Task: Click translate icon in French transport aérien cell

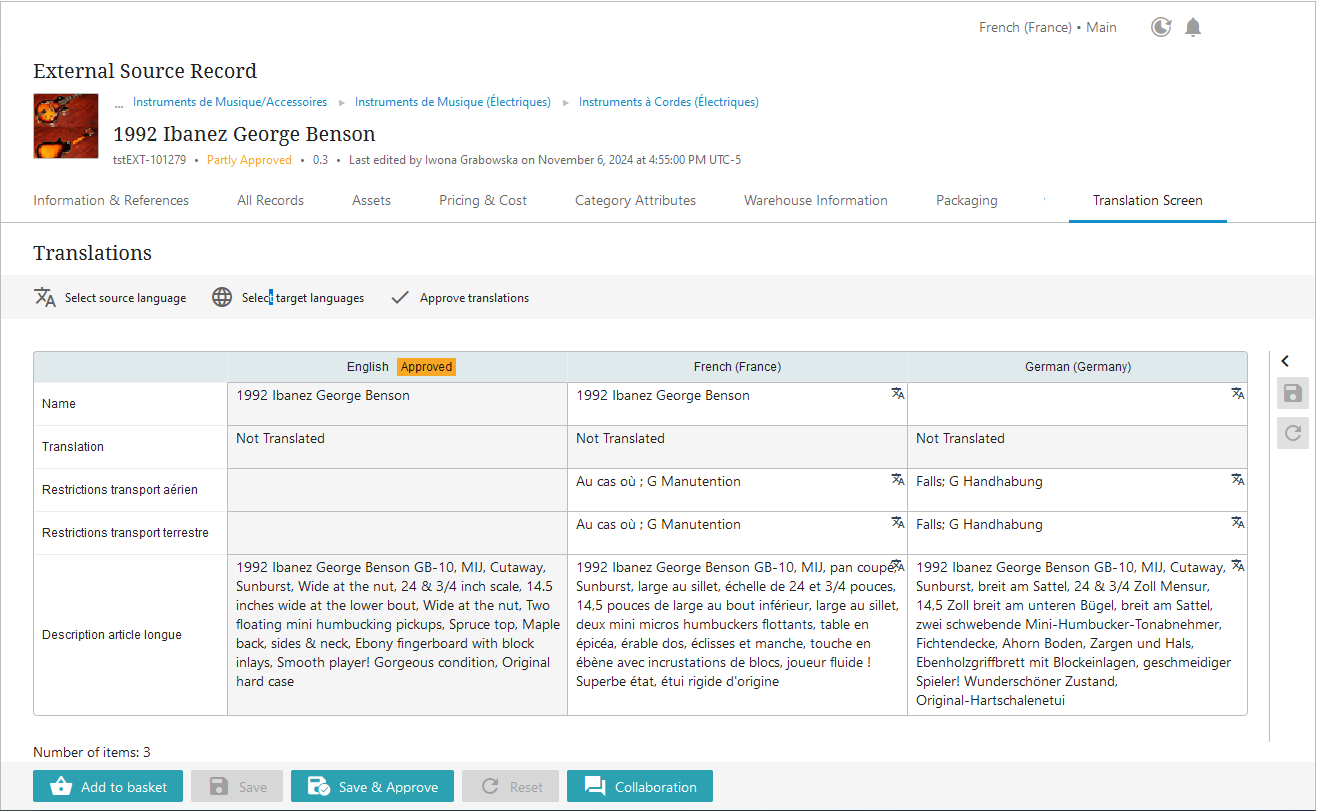Action: click(x=897, y=480)
